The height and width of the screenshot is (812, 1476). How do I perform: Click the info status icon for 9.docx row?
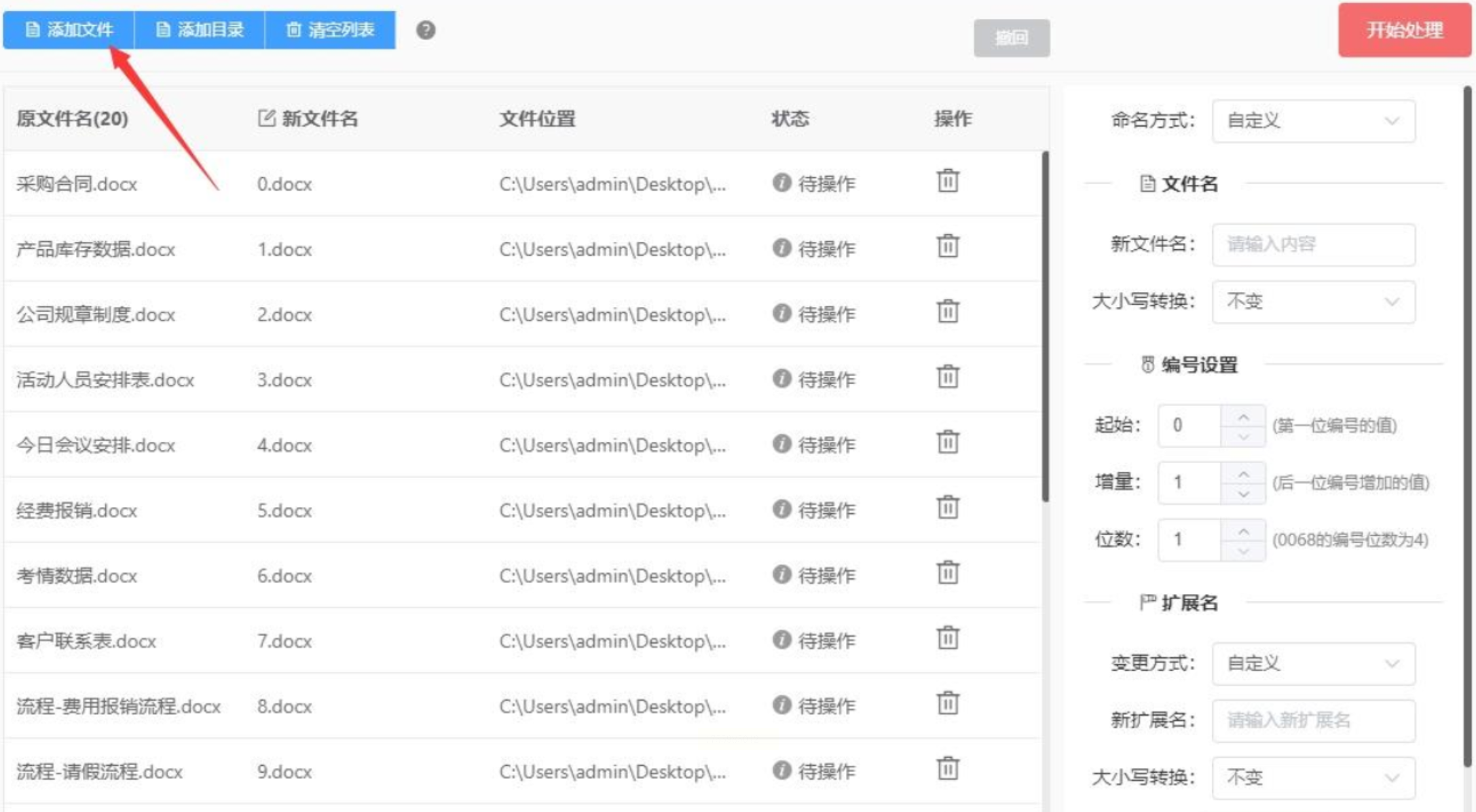coord(782,770)
